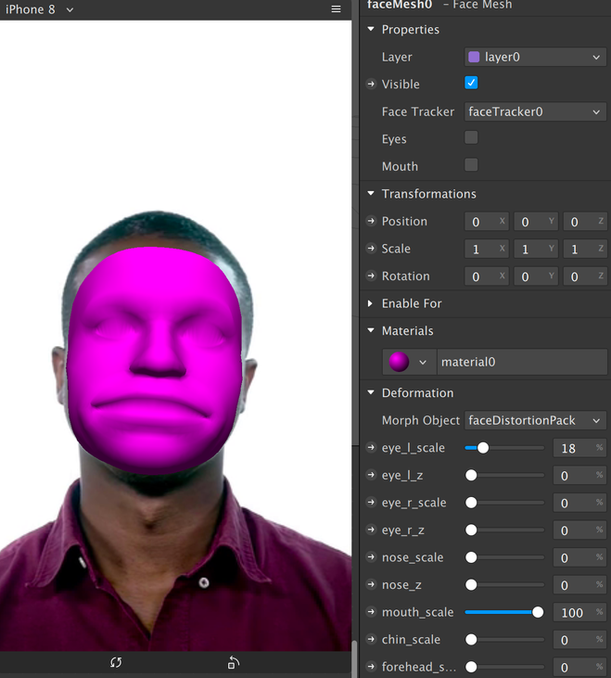
Task: Click the eye_l_scale percent field showing 18
Action: click(x=579, y=448)
